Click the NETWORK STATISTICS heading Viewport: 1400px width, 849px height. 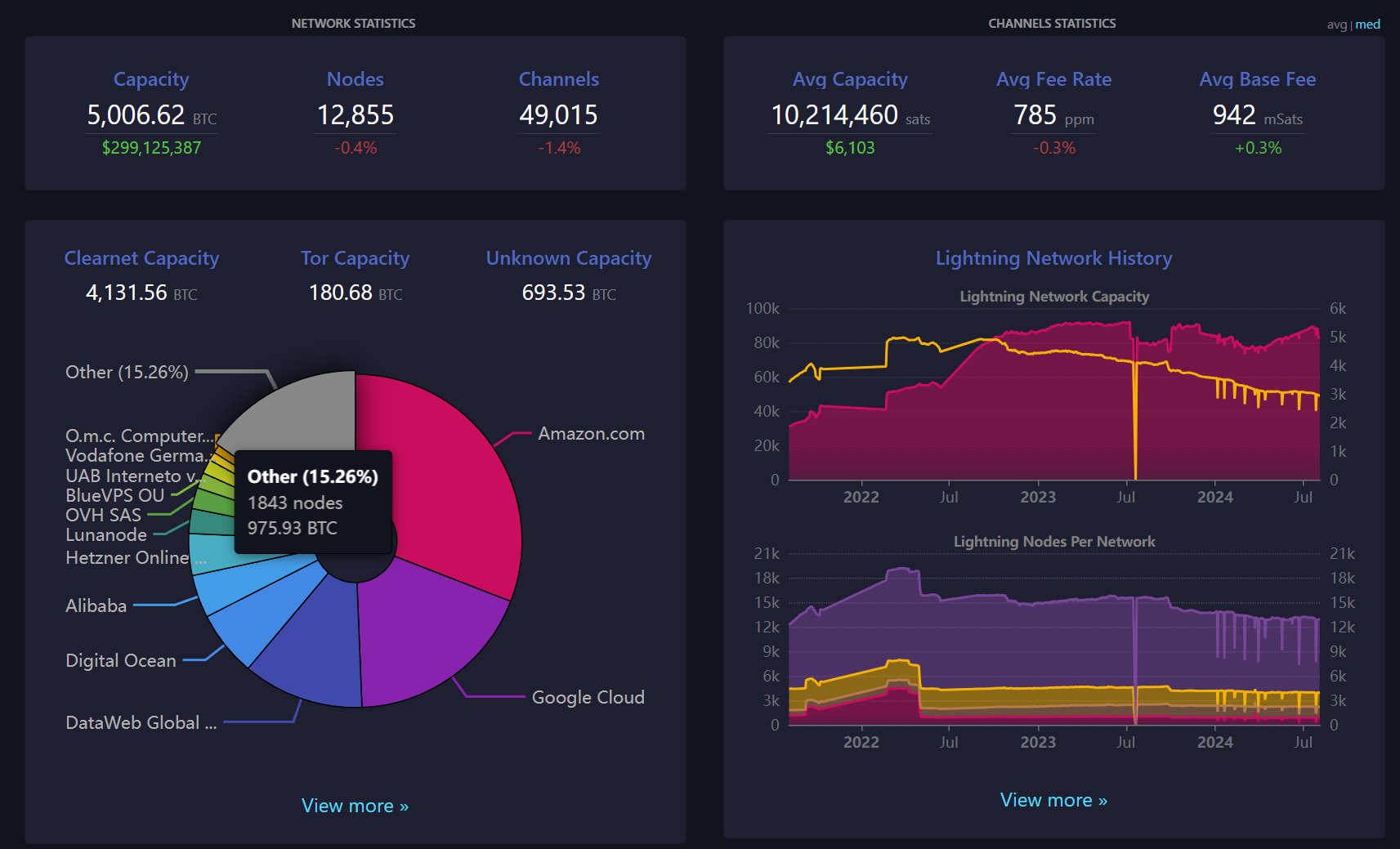(x=354, y=24)
